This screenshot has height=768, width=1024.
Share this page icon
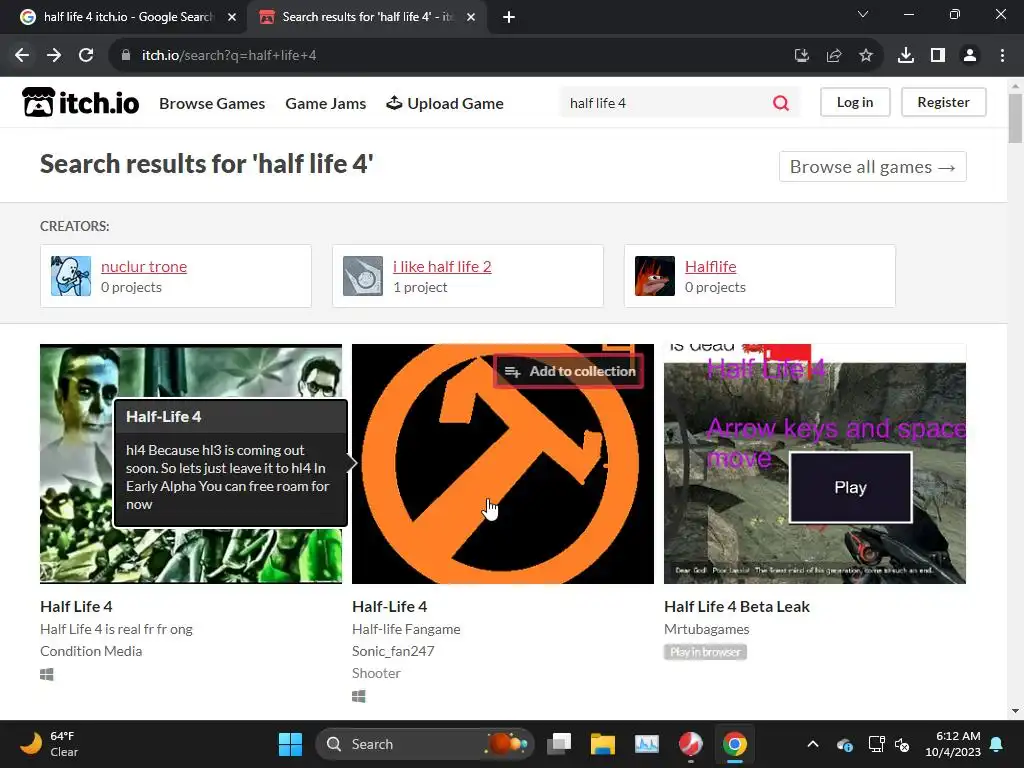coord(833,56)
